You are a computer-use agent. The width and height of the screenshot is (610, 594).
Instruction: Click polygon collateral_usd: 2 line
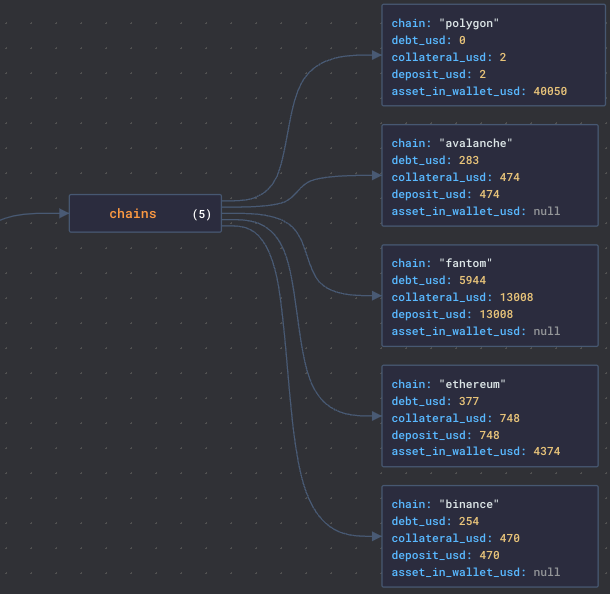[x=449, y=57]
